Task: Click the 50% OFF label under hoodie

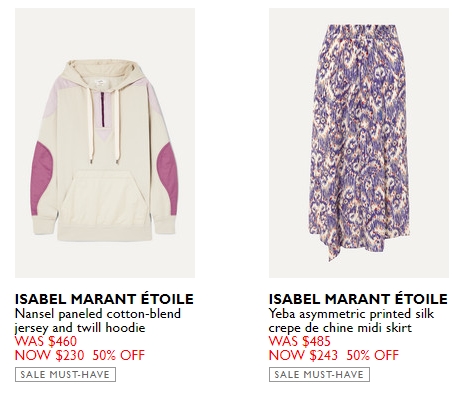Action: [x=119, y=355]
